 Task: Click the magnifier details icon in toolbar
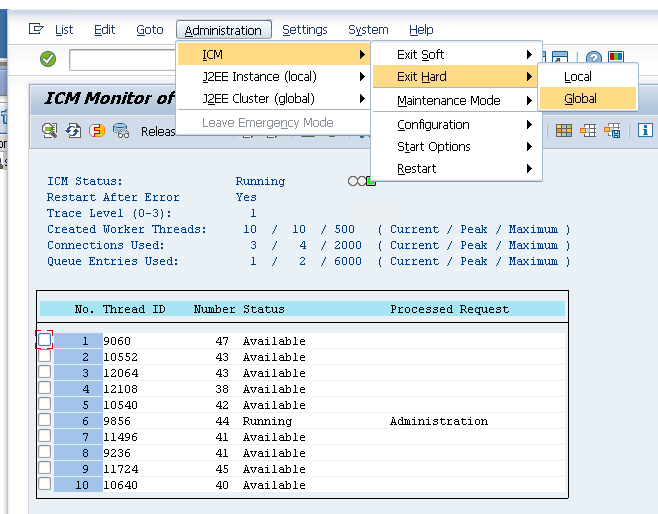(49, 131)
